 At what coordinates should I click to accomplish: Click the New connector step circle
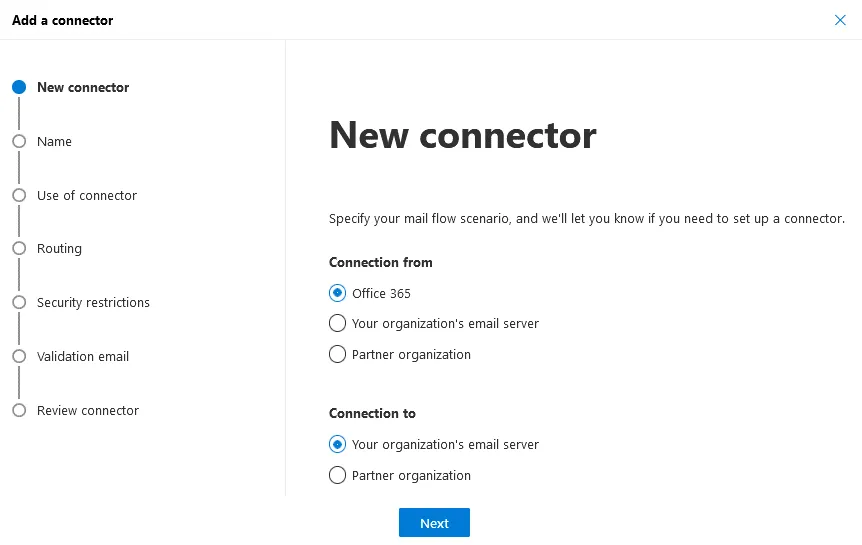pos(18,87)
